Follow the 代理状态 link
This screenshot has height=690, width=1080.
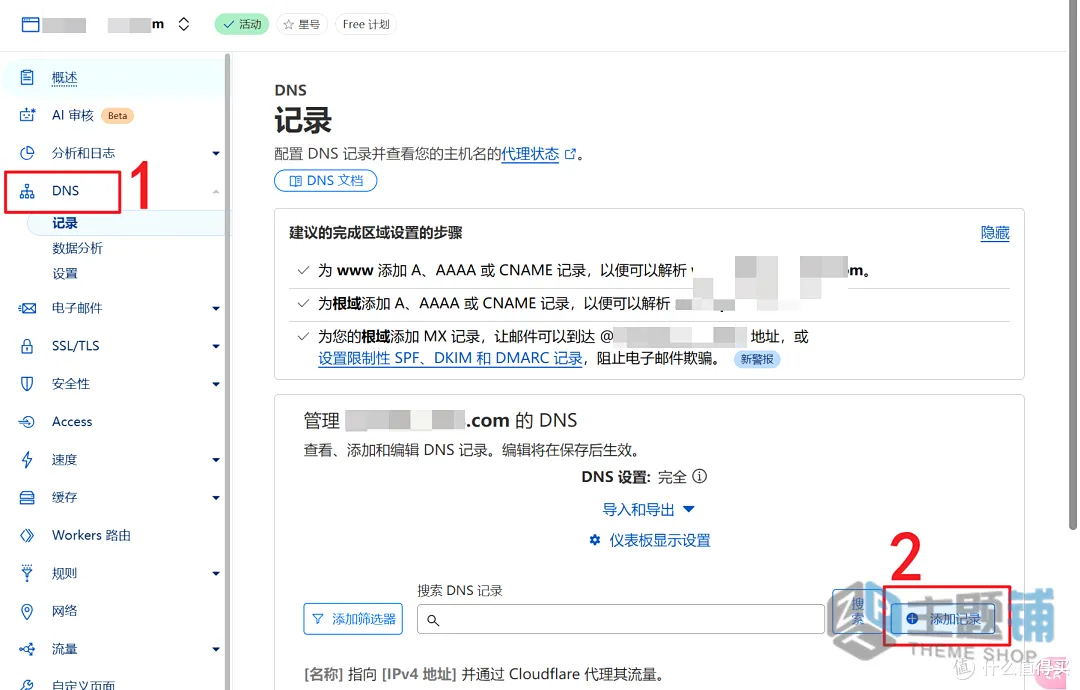click(530, 154)
